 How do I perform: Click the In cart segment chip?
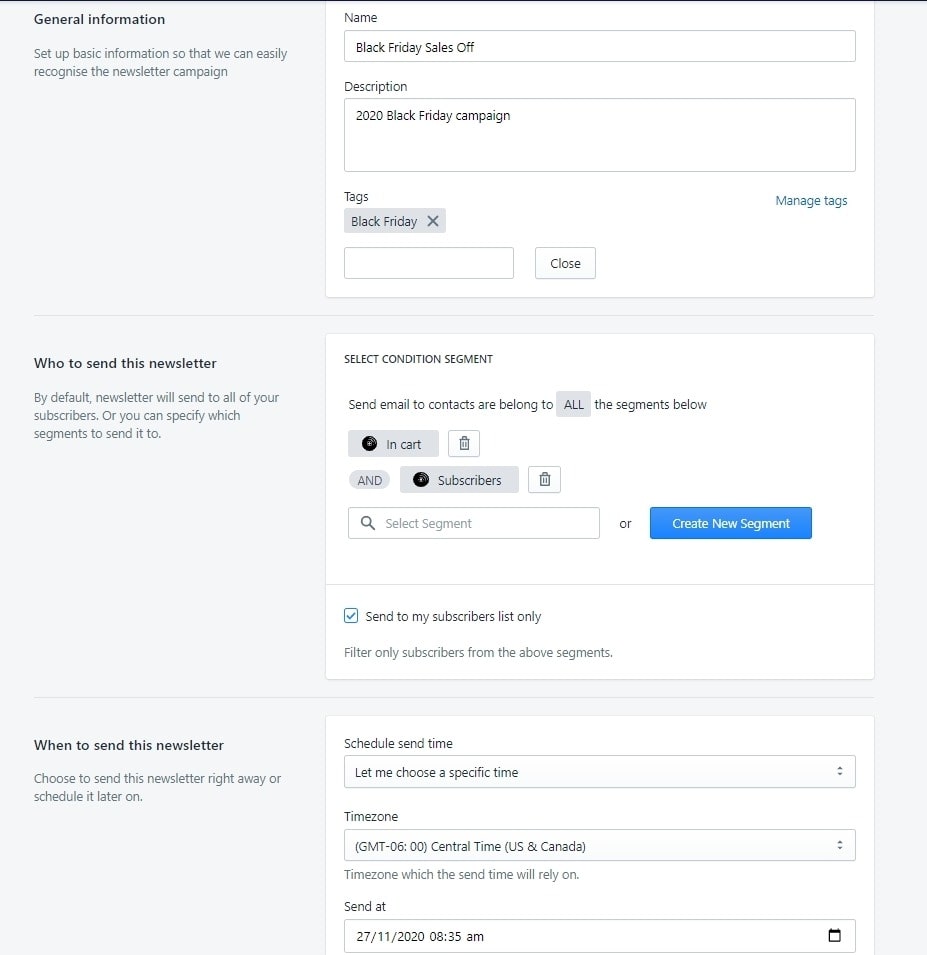point(393,444)
